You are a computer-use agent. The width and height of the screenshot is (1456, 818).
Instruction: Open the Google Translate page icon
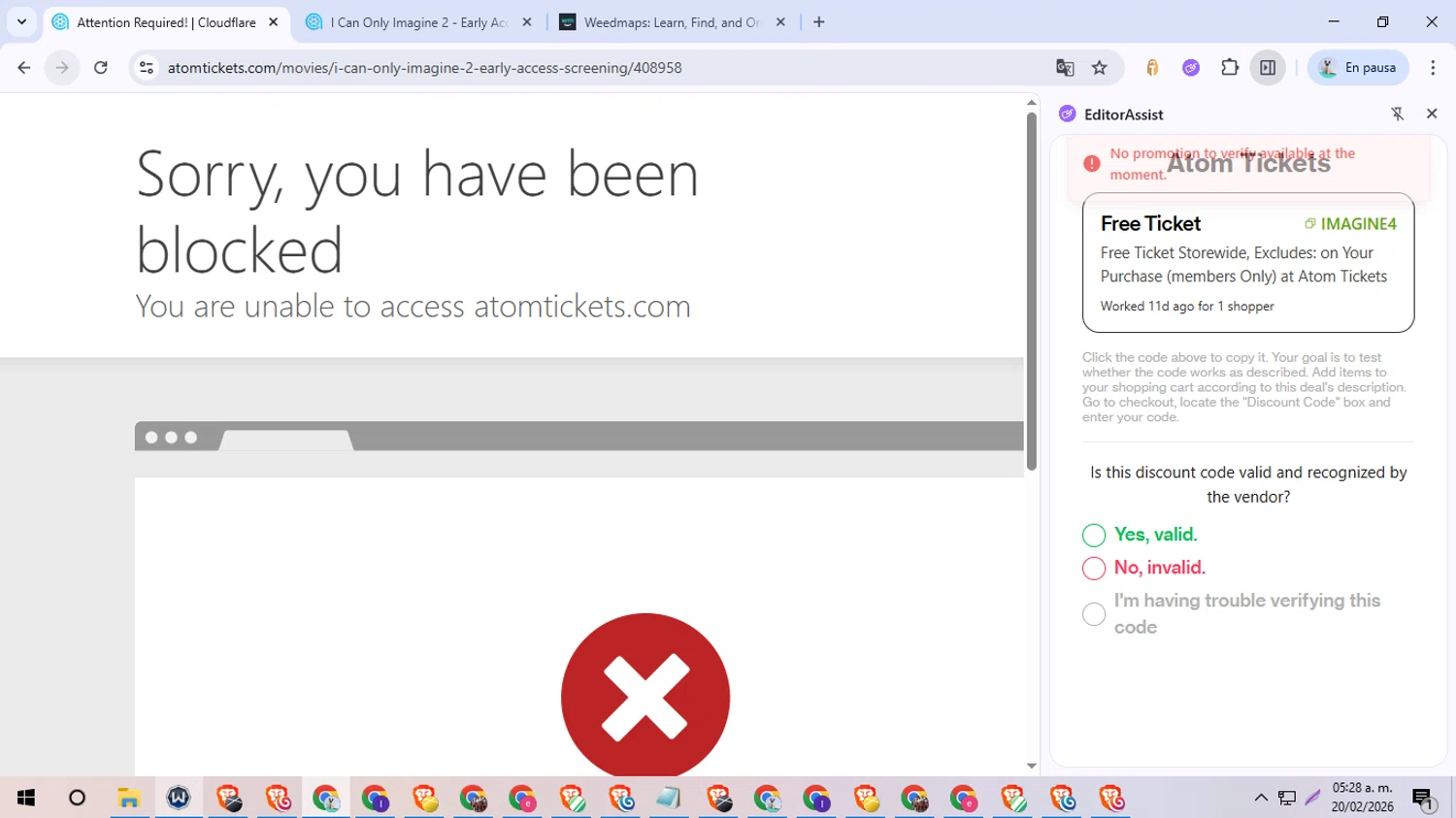tap(1065, 68)
